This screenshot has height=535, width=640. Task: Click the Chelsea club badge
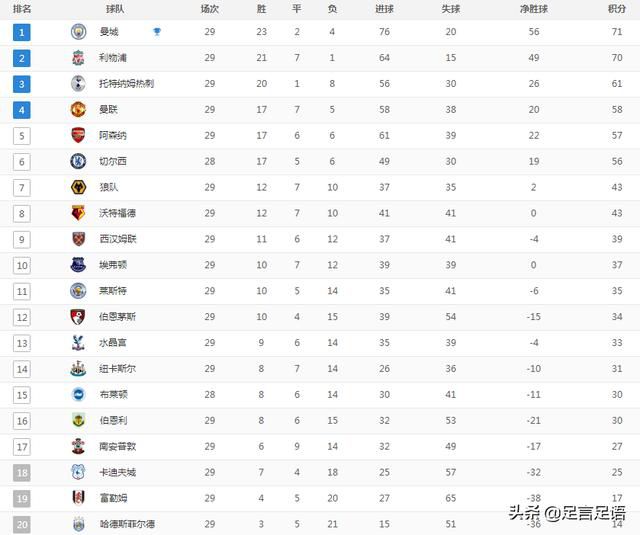(78, 161)
